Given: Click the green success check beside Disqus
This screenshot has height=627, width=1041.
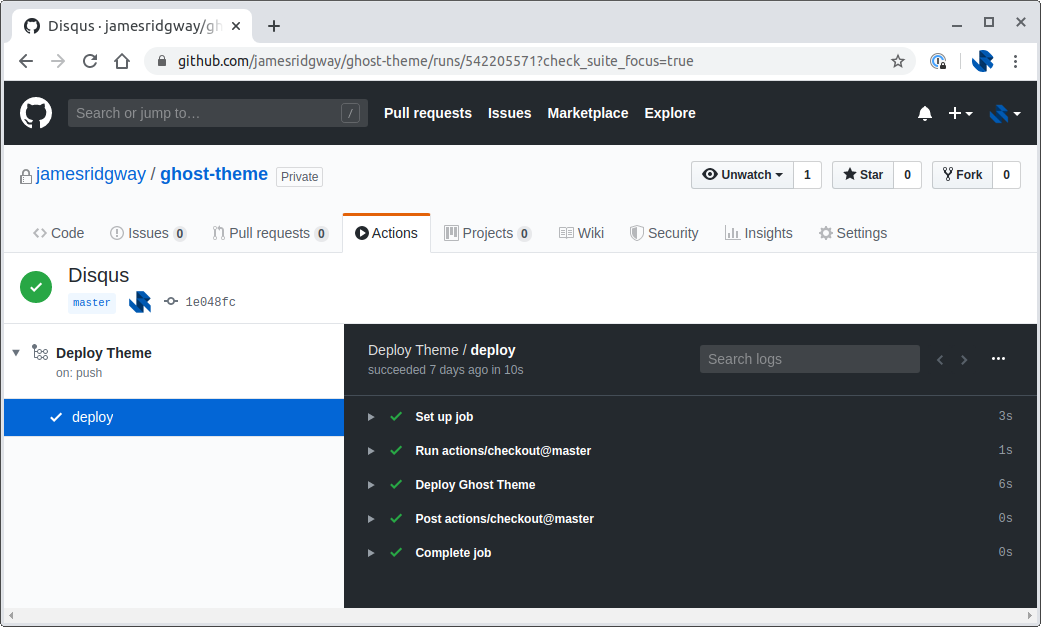Looking at the screenshot, I should [36, 287].
